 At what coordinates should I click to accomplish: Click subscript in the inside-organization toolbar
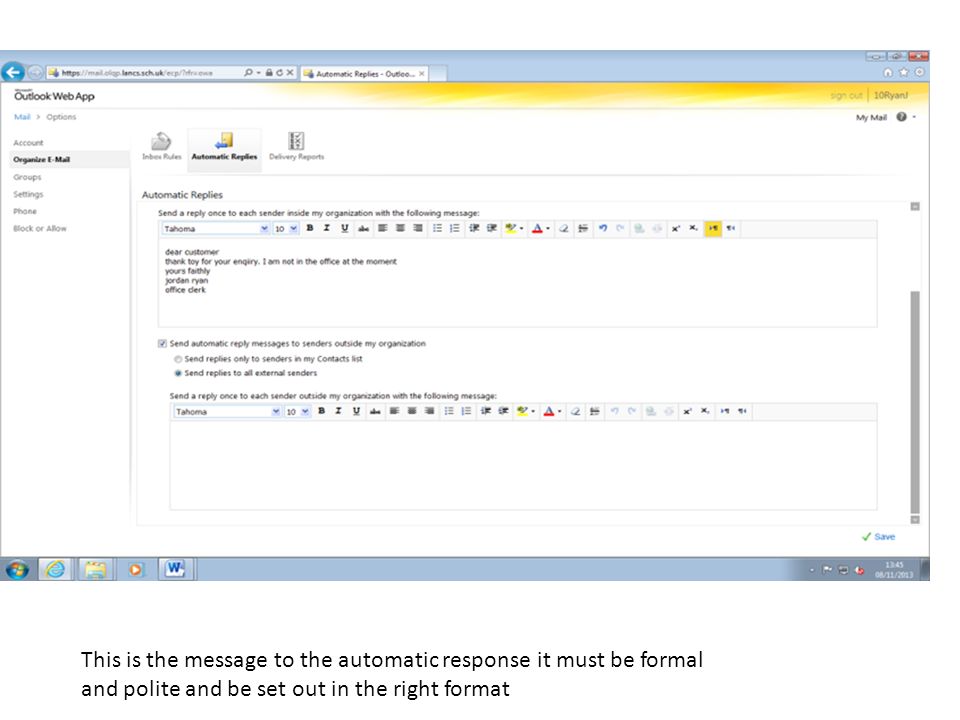coord(694,228)
